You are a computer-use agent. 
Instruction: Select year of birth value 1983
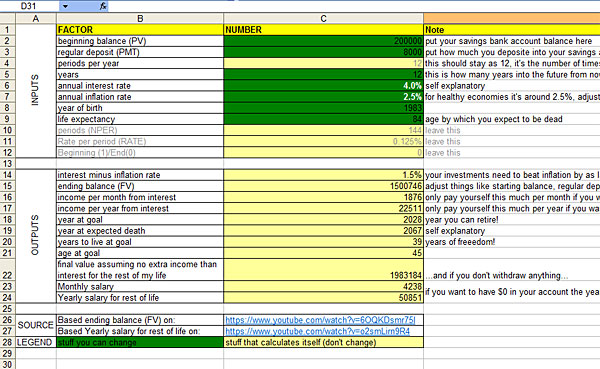[x=323, y=108]
